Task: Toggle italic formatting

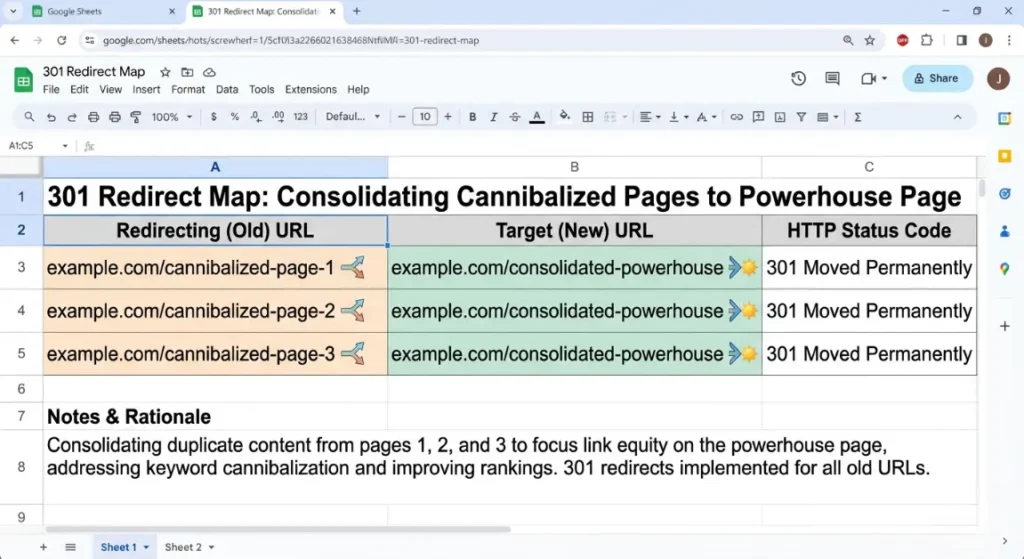Action: click(493, 117)
